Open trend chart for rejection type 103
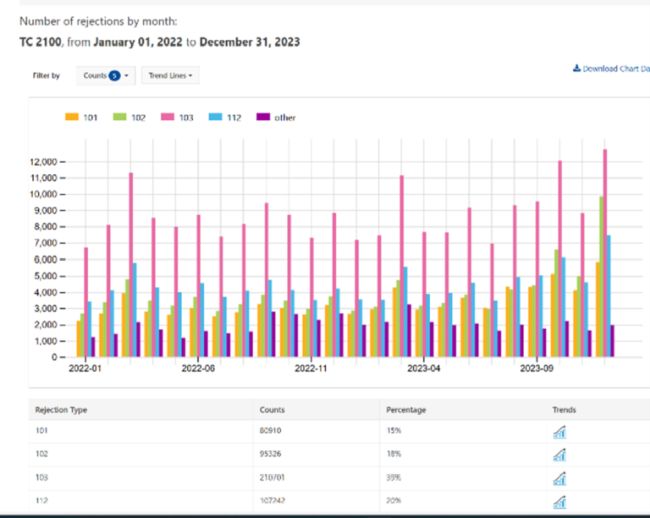 point(559,477)
